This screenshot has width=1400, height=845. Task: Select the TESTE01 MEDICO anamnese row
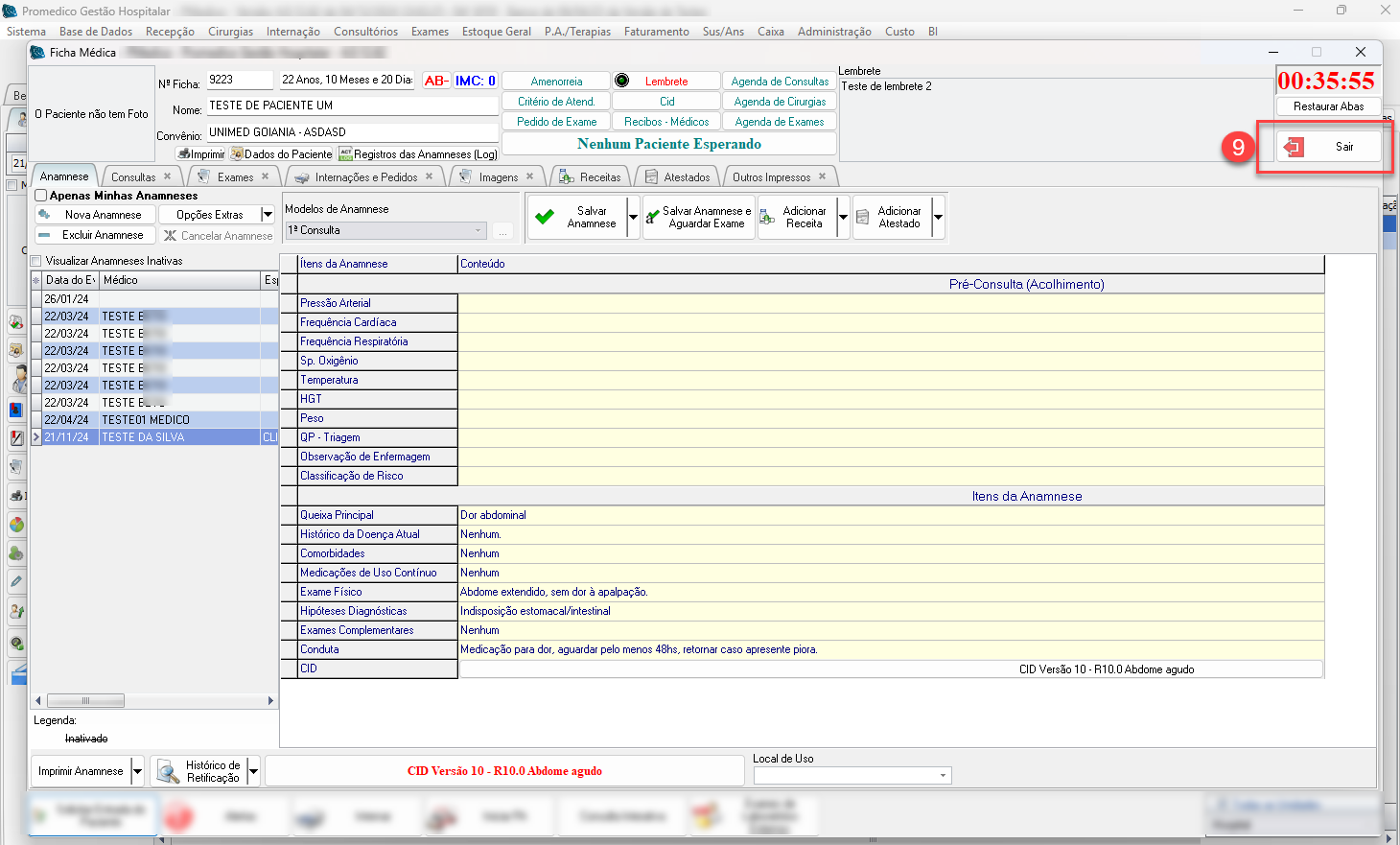[x=146, y=420]
